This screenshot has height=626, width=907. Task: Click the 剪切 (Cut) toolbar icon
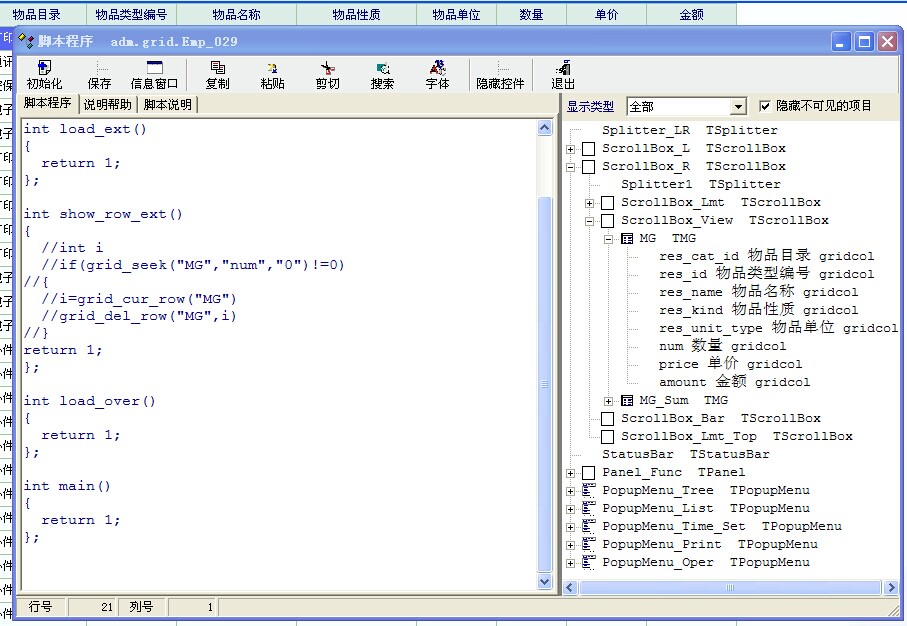[327, 75]
